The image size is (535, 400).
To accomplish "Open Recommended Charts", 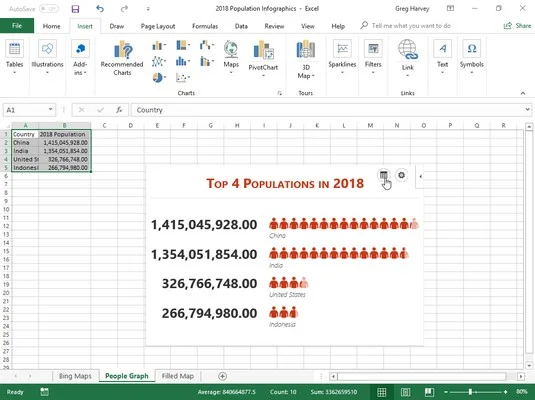I will tap(122, 58).
